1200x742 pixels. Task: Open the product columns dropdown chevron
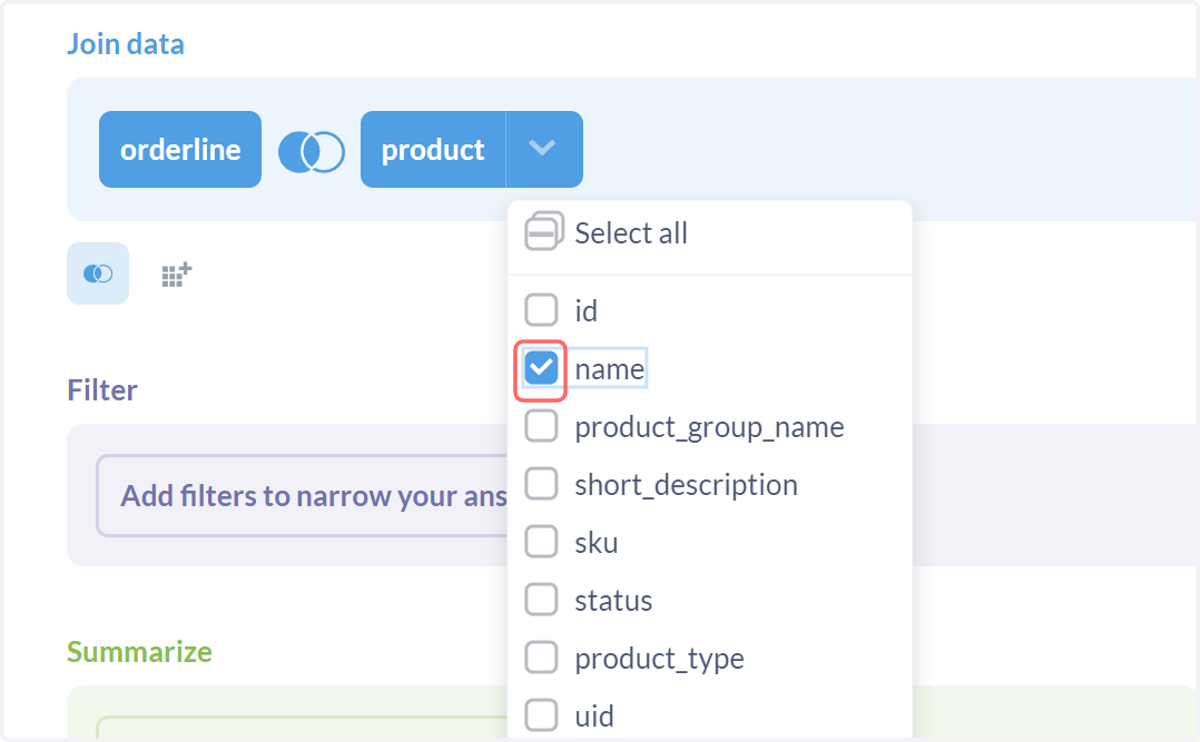click(x=543, y=149)
